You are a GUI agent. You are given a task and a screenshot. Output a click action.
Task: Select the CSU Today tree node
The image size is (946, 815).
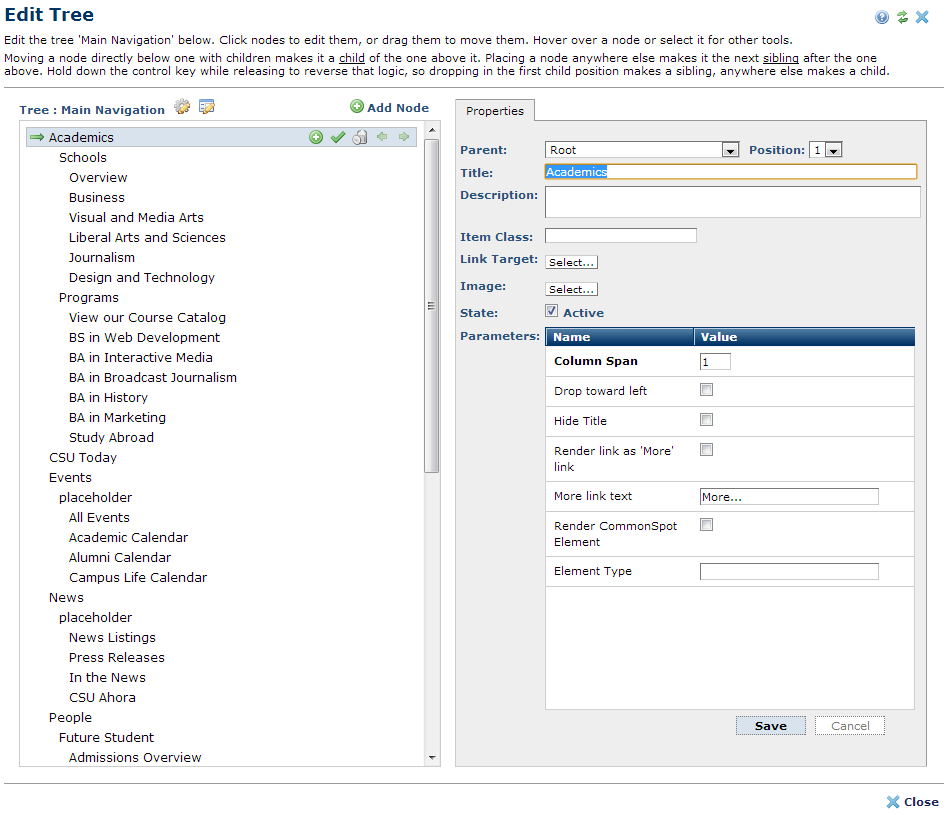click(83, 457)
